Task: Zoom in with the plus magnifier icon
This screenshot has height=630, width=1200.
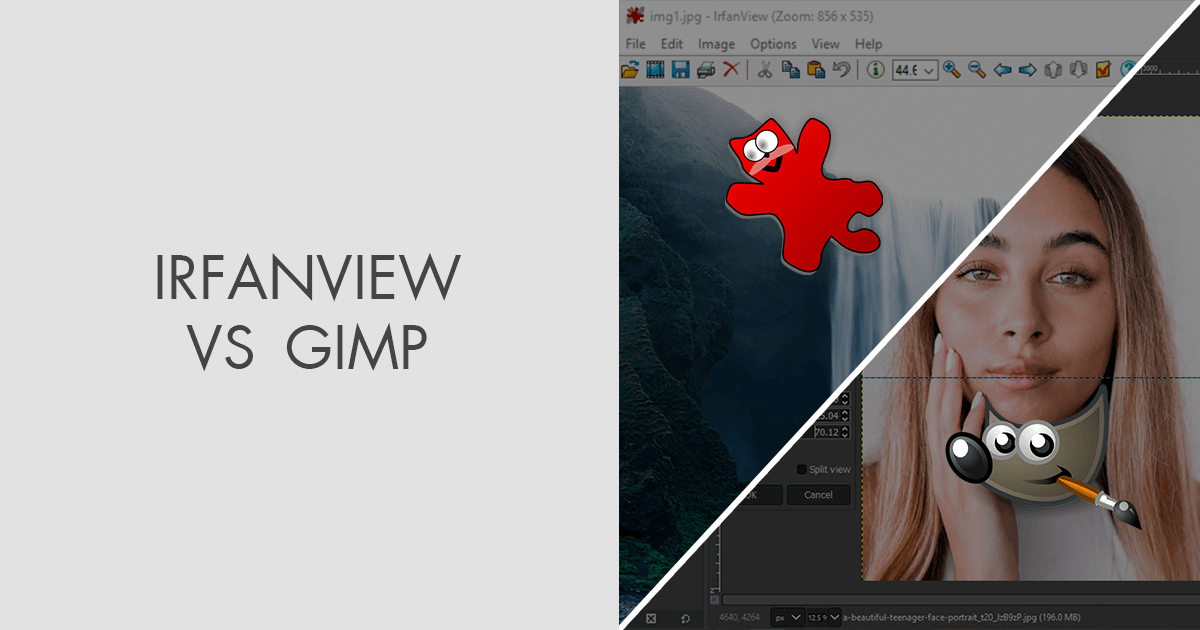Action: (x=950, y=71)
